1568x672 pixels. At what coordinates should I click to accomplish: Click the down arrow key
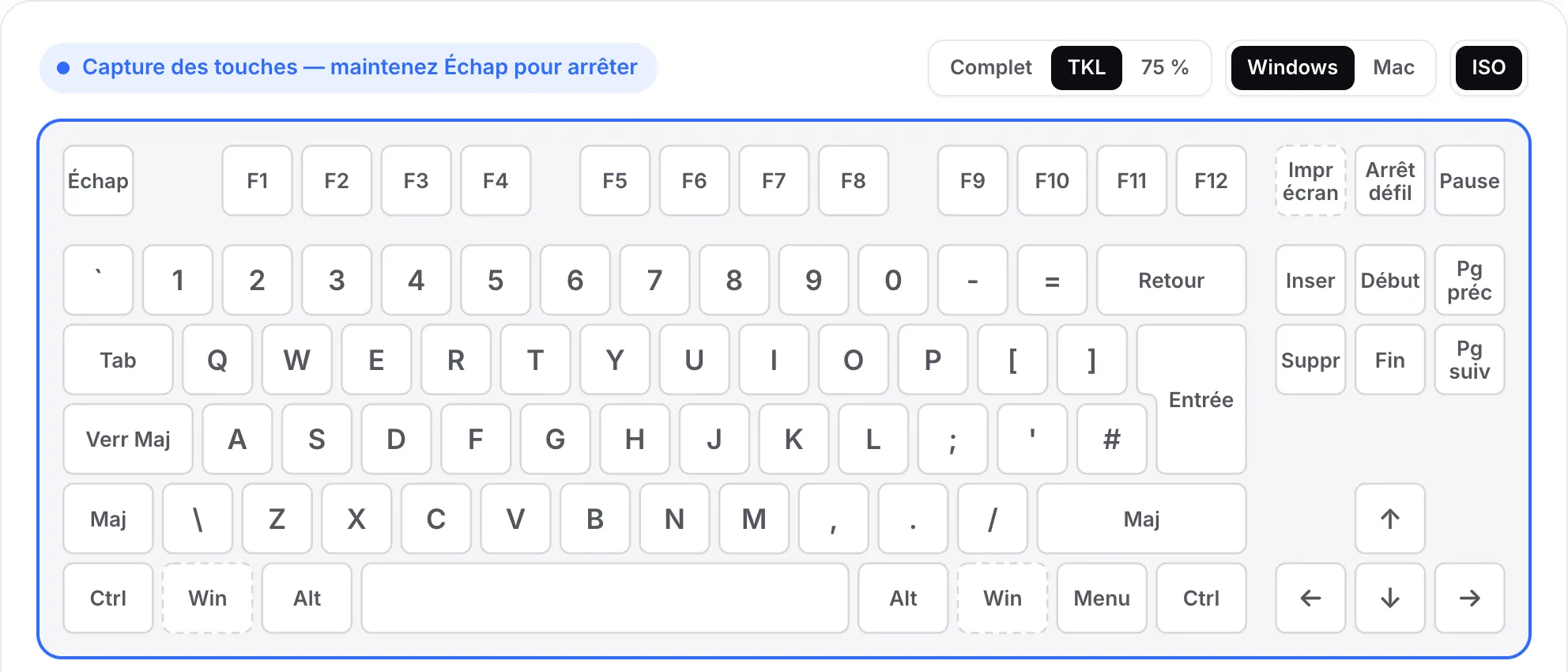(1389, 598)
